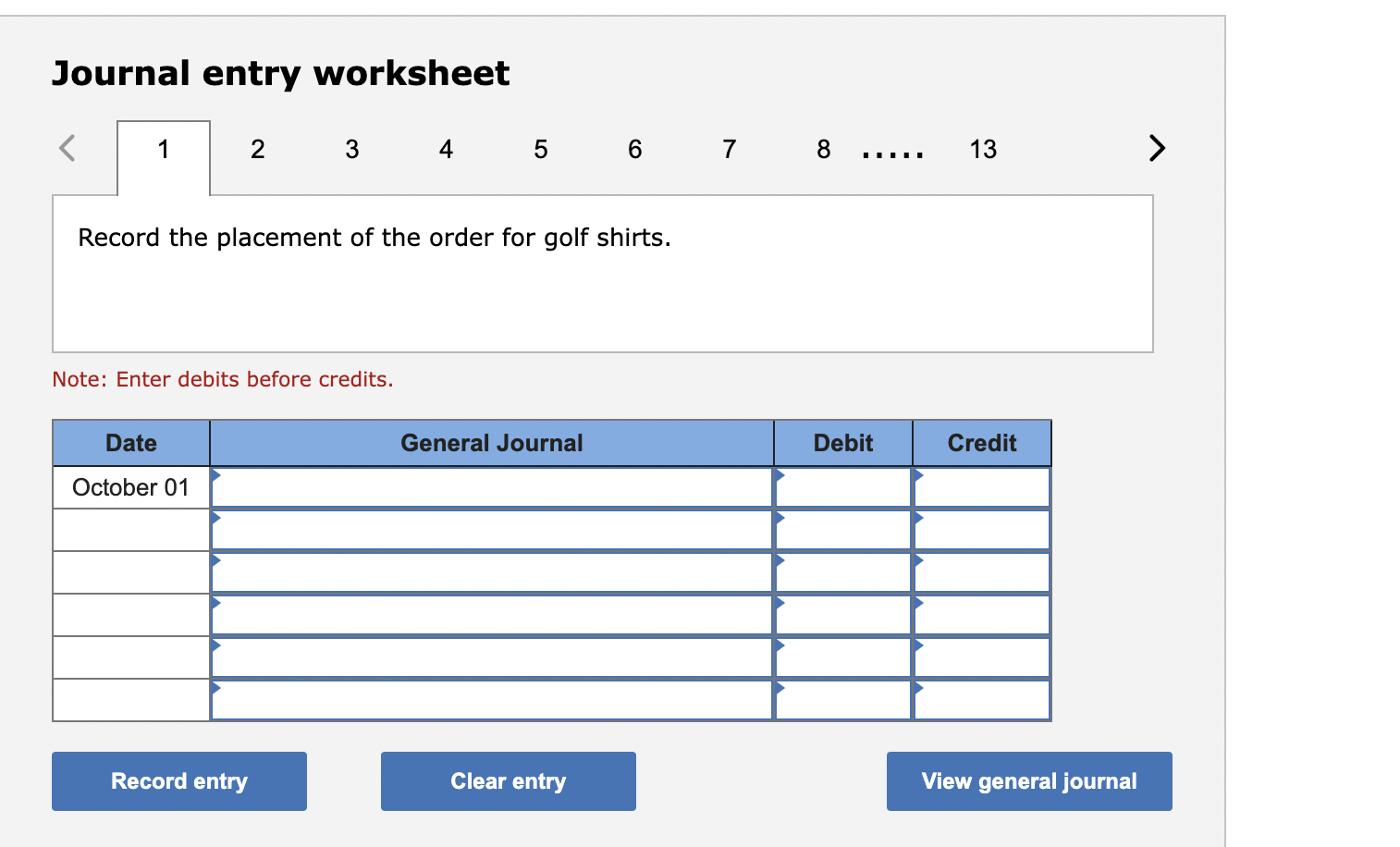Select worksheet tab 1
This screenshot has height=847, width=1400.
(163, 149)
